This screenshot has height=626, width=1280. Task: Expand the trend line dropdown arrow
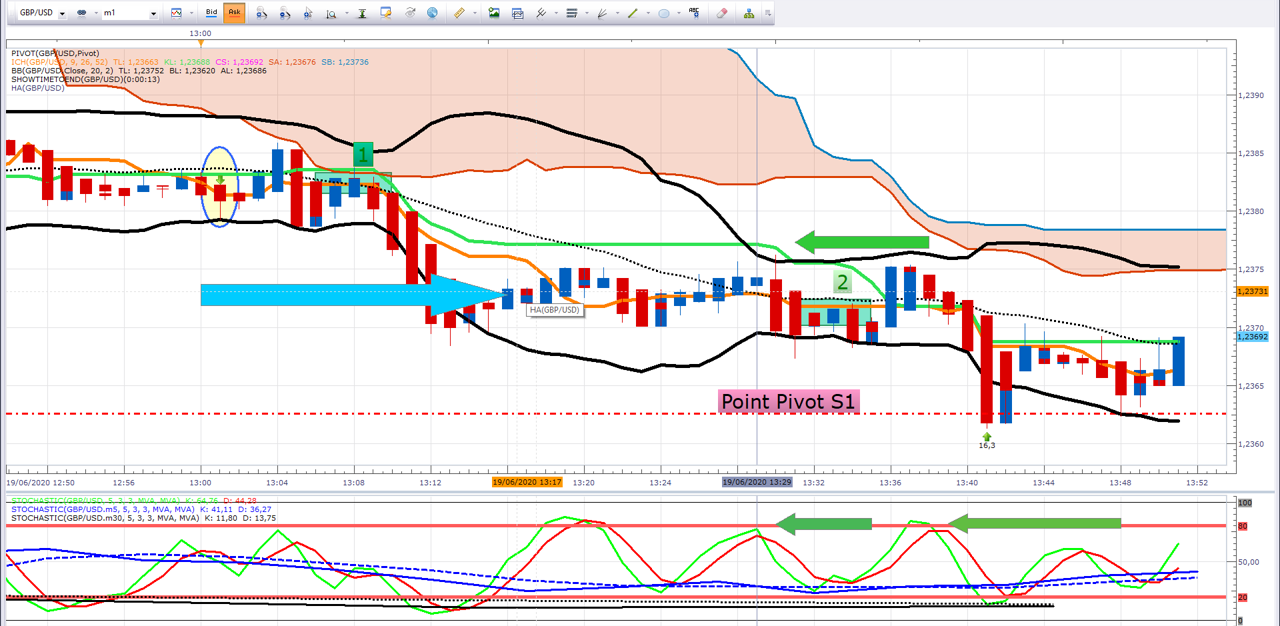coord(647,14)
